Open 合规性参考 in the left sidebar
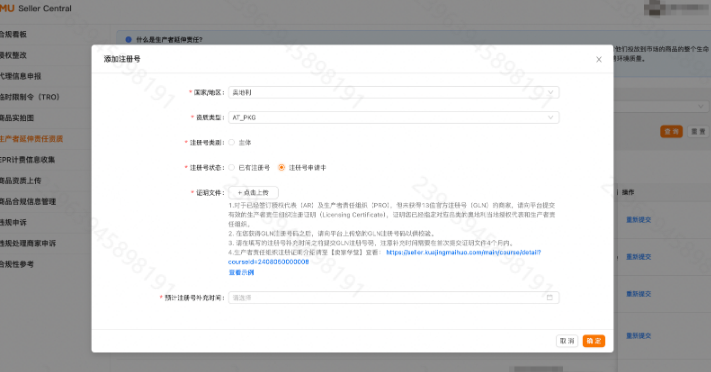The image size is (711, 372). click(x=17, y=264)
